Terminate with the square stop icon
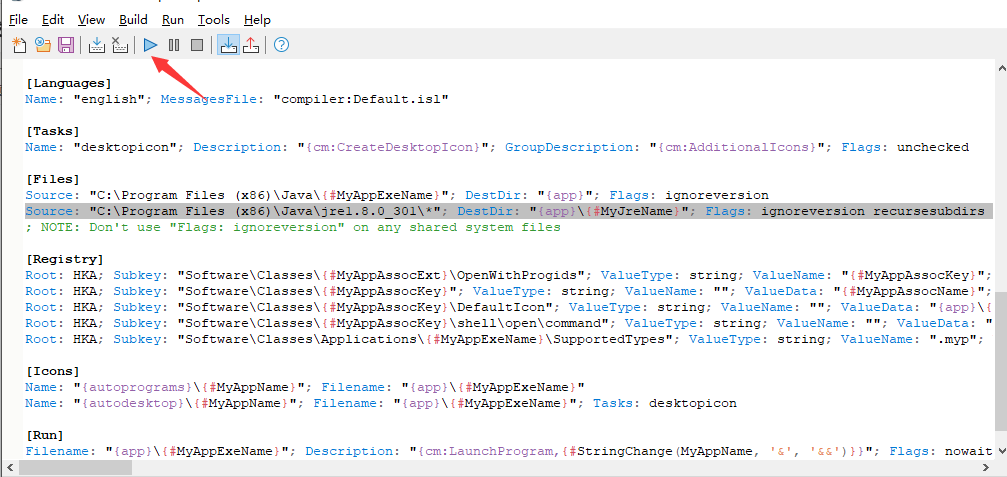Viewport: 1007px width, 477px height. click(197, 45)
